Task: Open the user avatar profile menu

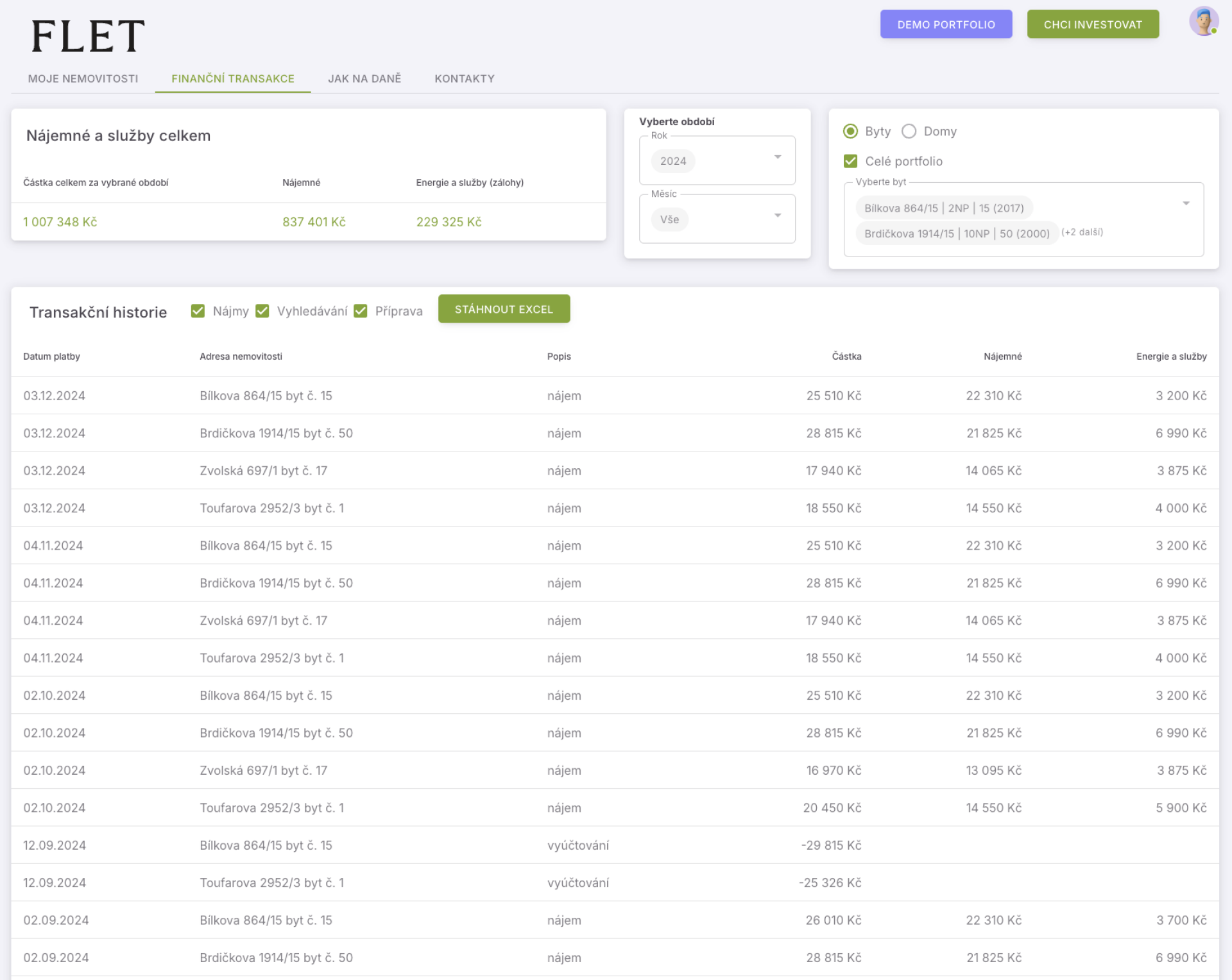Action: pyautogui.click(x=1203, y=21)
